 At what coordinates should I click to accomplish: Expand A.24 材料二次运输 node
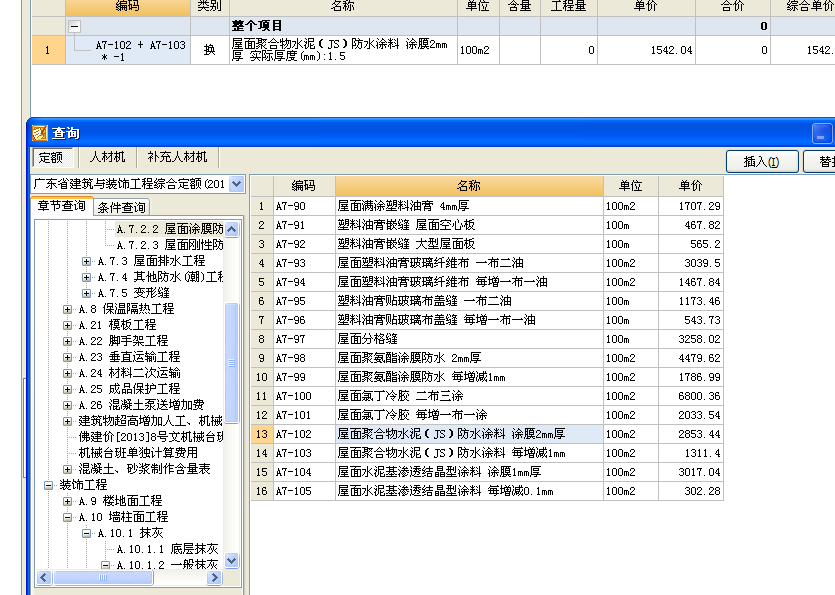pos(67,373)
